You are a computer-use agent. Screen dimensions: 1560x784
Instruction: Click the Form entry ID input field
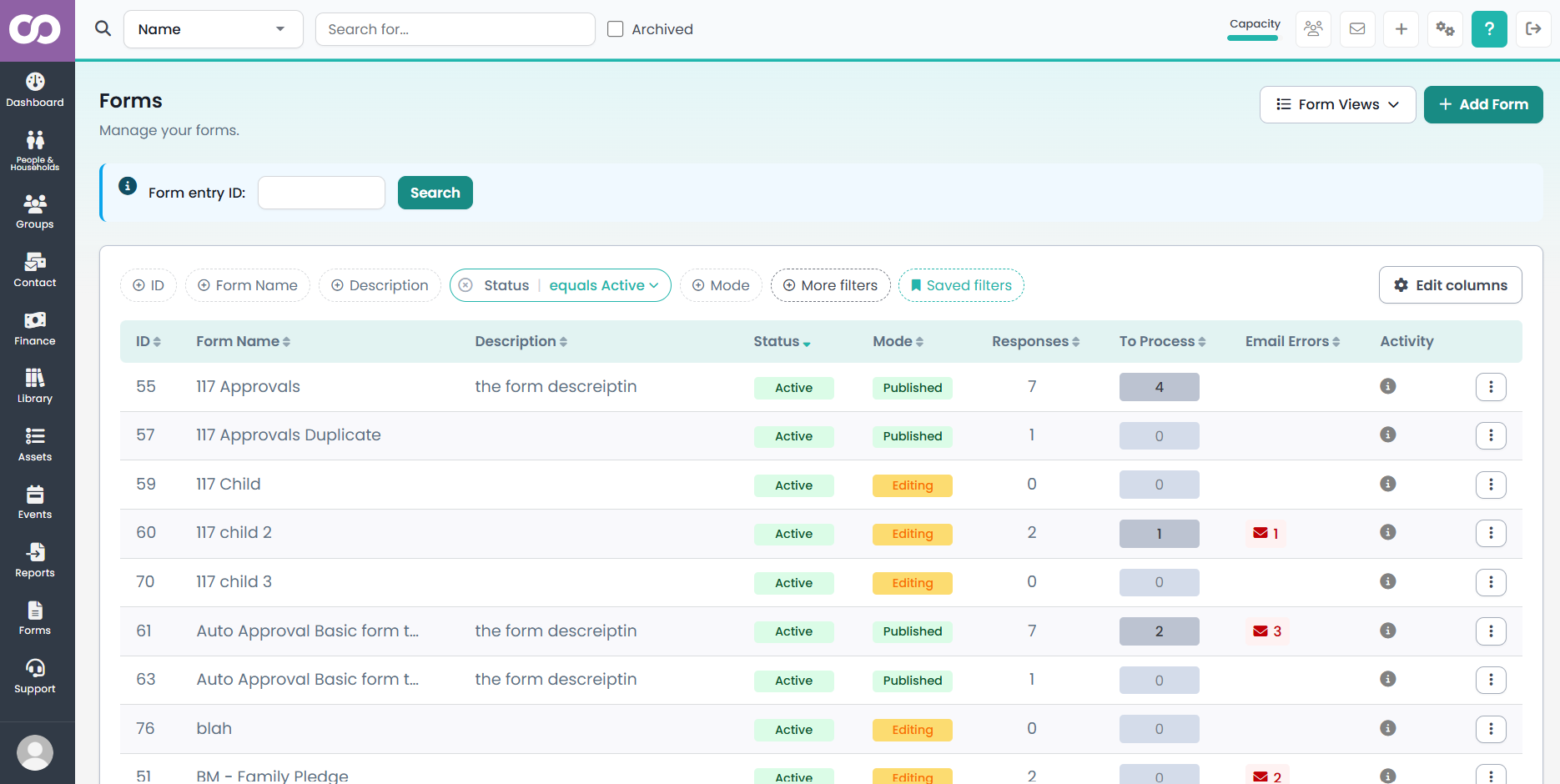(x=321, y=193)
